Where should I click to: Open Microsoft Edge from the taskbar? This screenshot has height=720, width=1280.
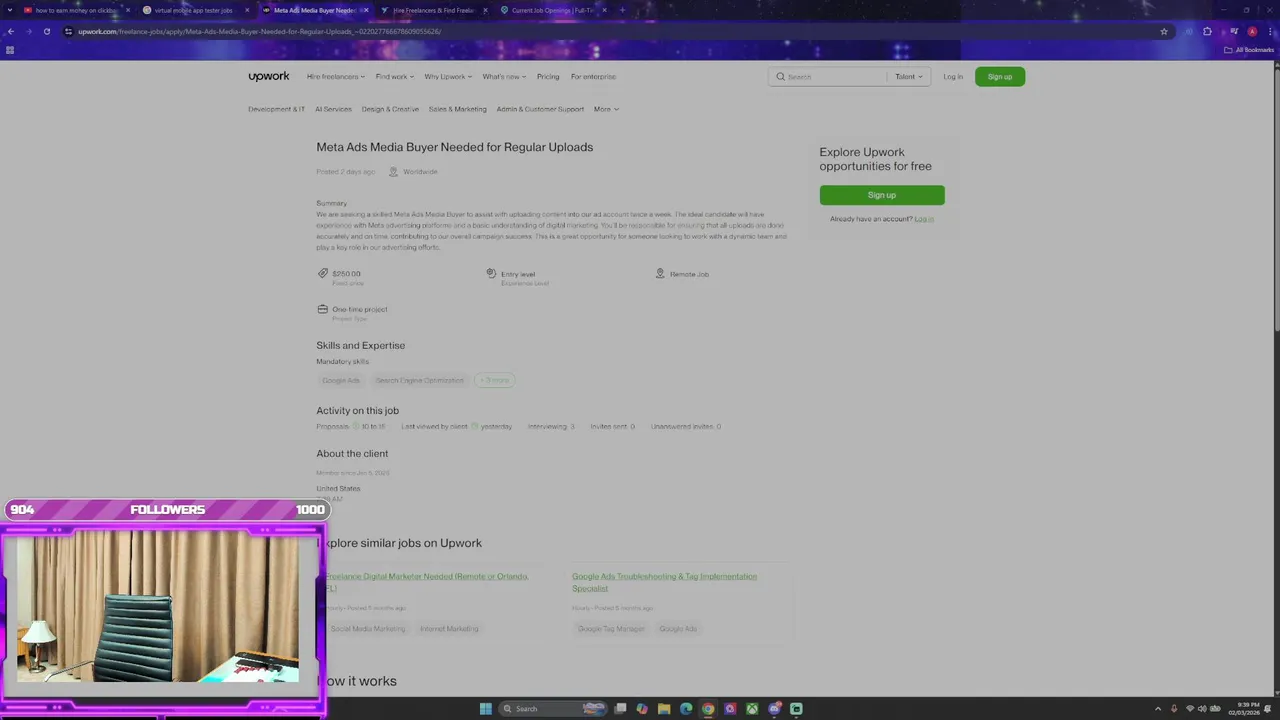[686, 709]
